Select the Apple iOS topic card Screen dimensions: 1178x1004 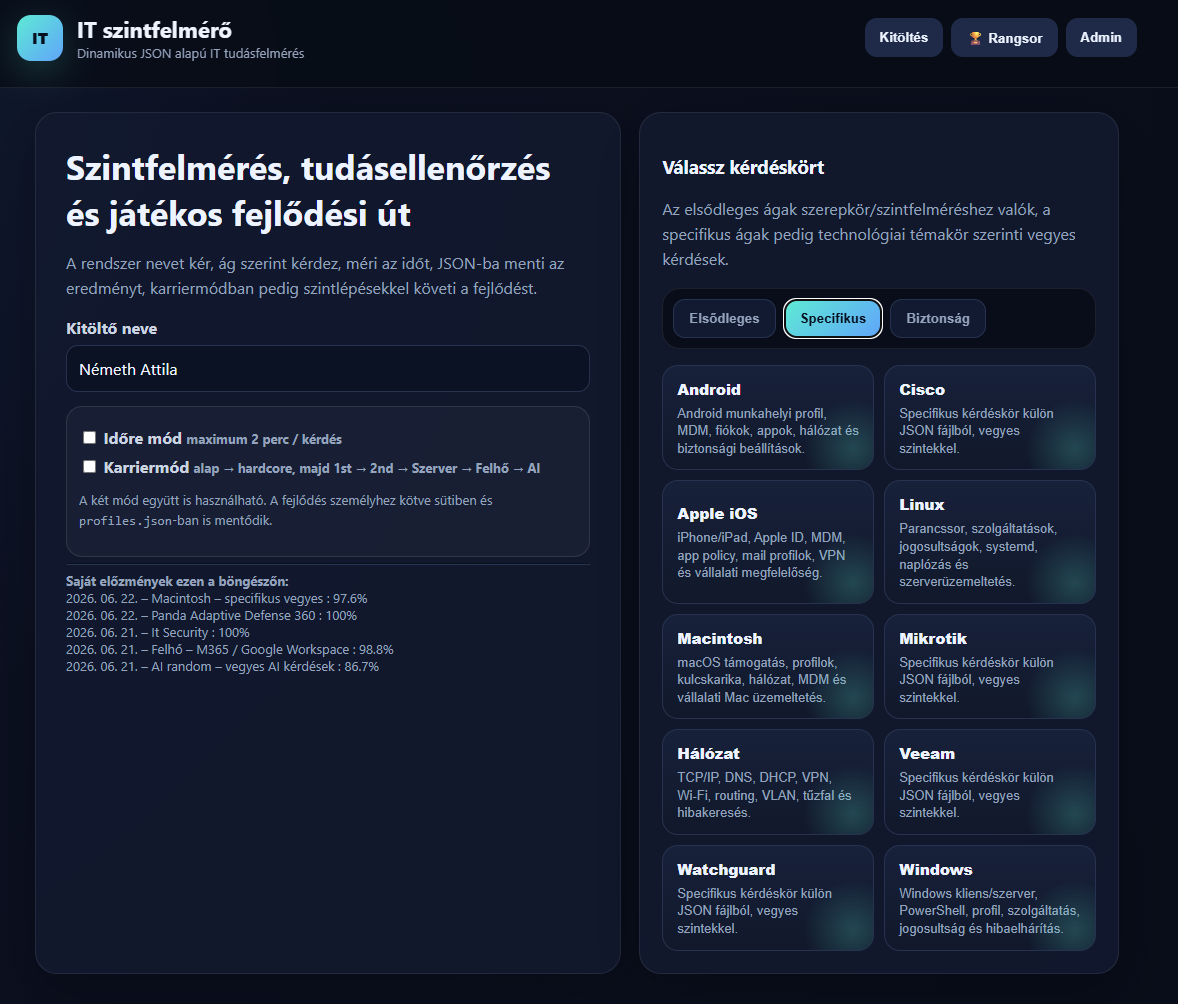pos(768,542)
